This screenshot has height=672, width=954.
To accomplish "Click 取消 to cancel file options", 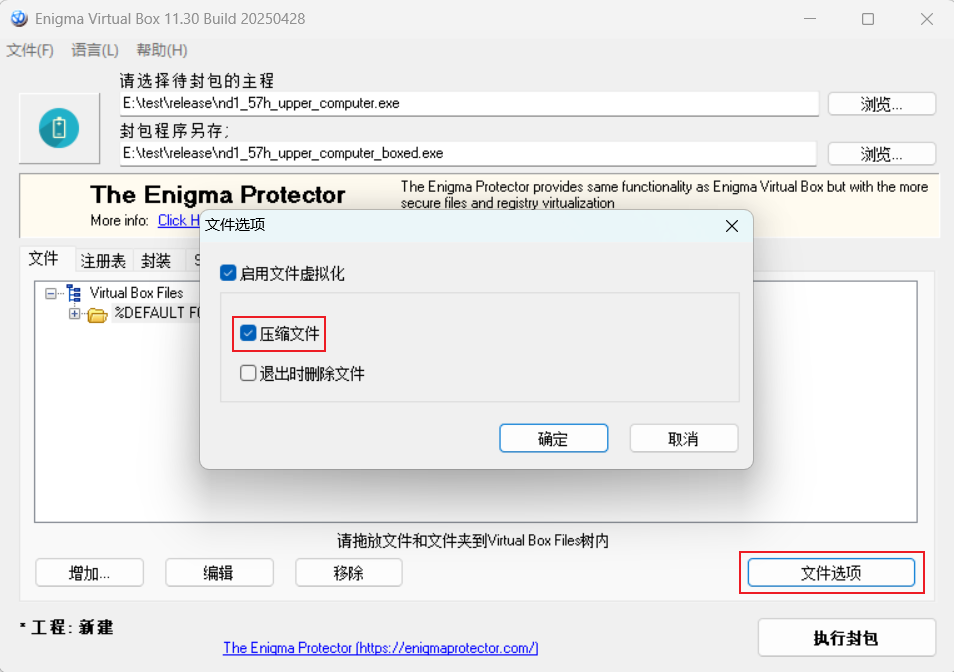I will 684,438.
